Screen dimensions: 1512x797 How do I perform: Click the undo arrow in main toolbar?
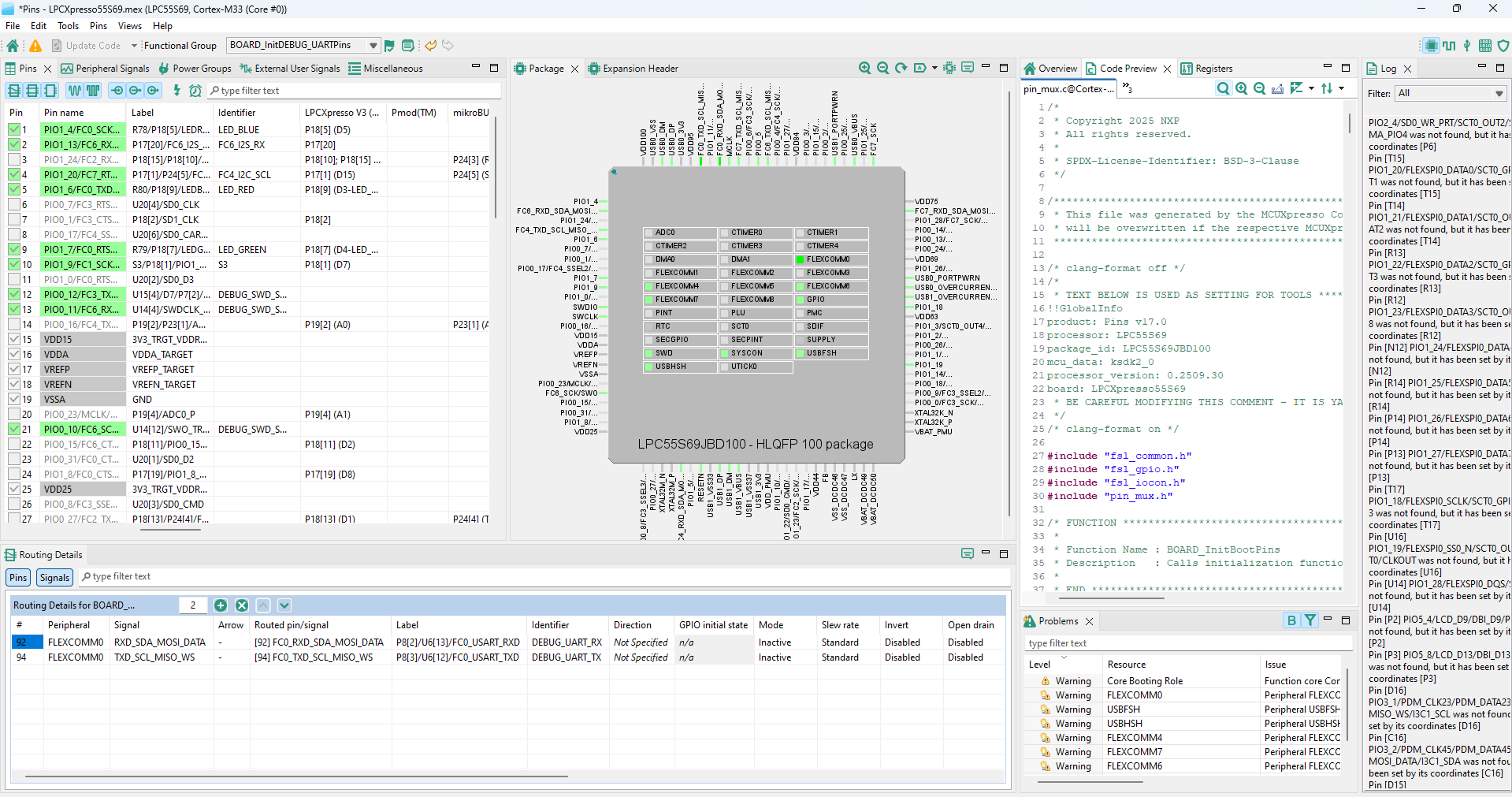[430, 46]
